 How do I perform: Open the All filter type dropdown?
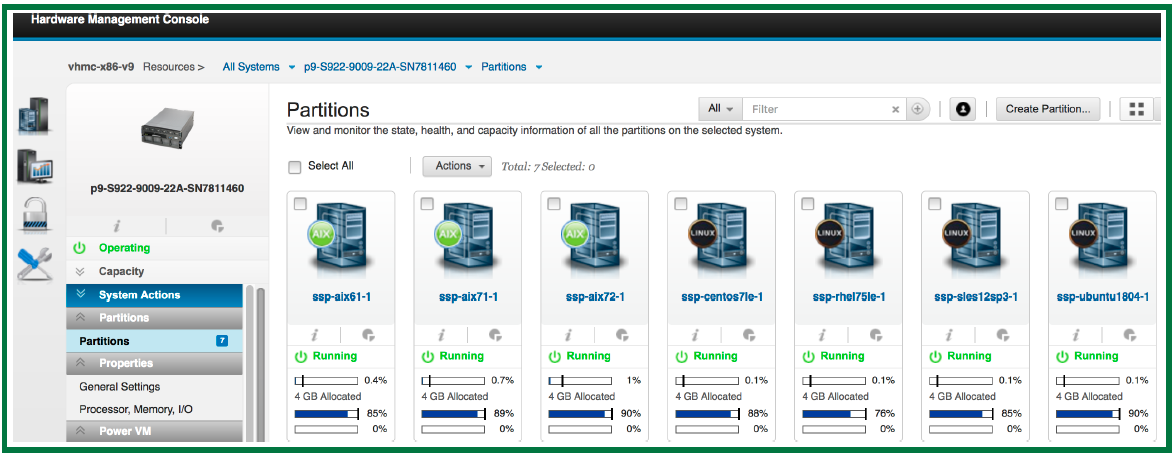pyautogui.click(x=720, y=109)
